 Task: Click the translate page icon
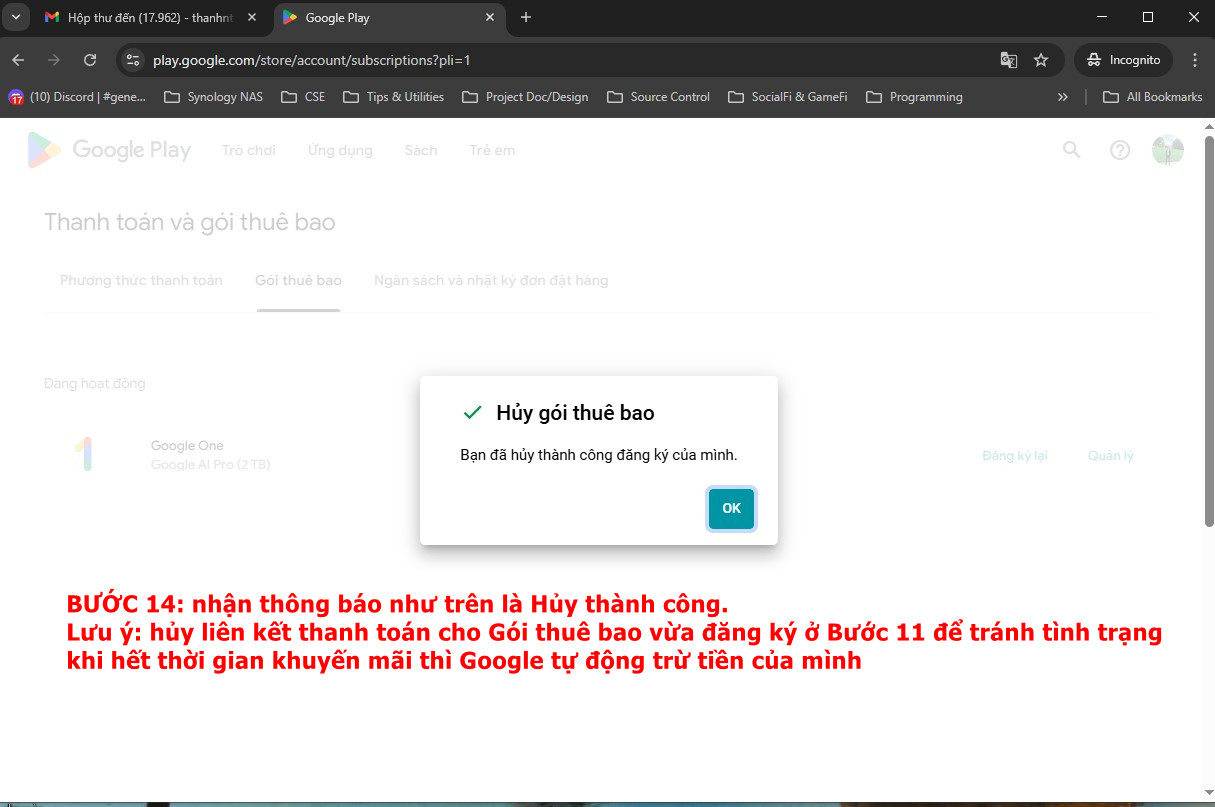click(1009, 60)
